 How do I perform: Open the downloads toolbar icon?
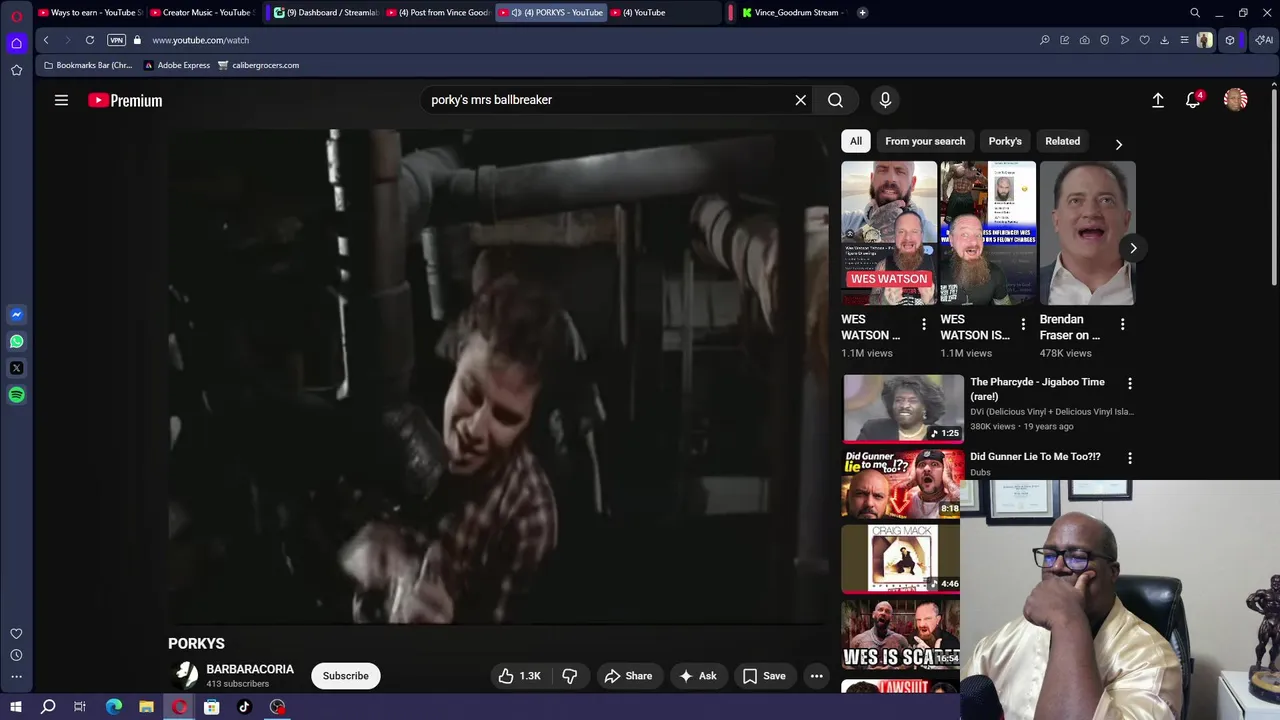coord(1165,40)
